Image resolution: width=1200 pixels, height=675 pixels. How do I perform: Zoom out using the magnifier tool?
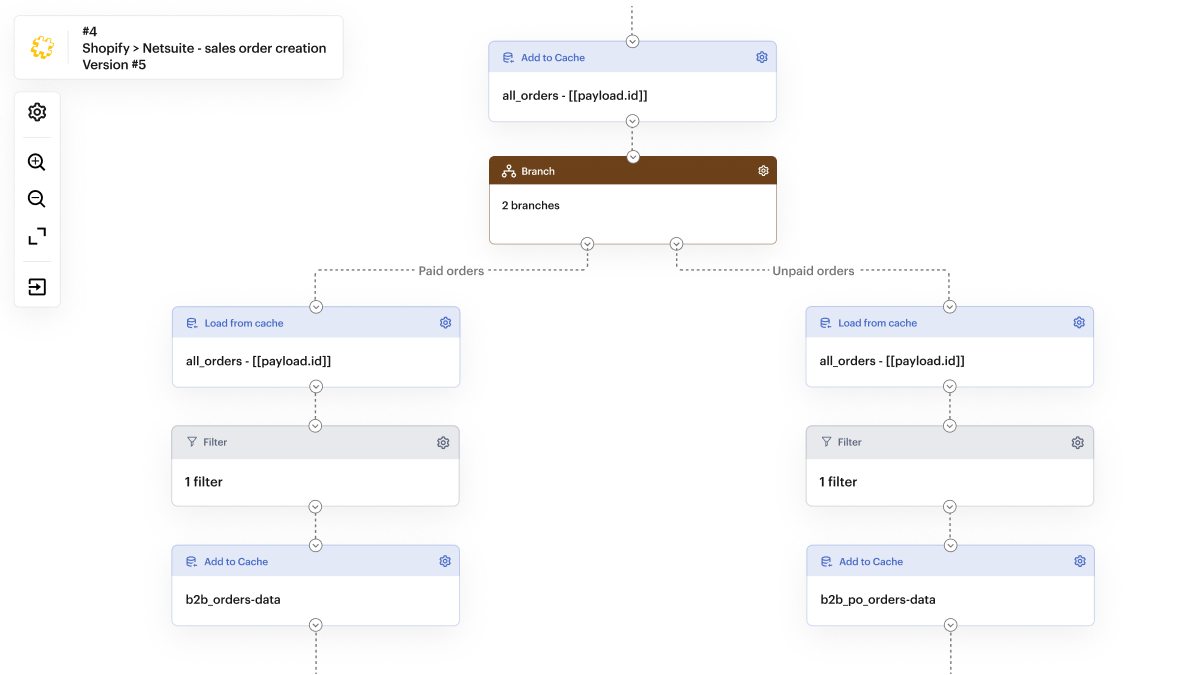click(x=36, y=198)
